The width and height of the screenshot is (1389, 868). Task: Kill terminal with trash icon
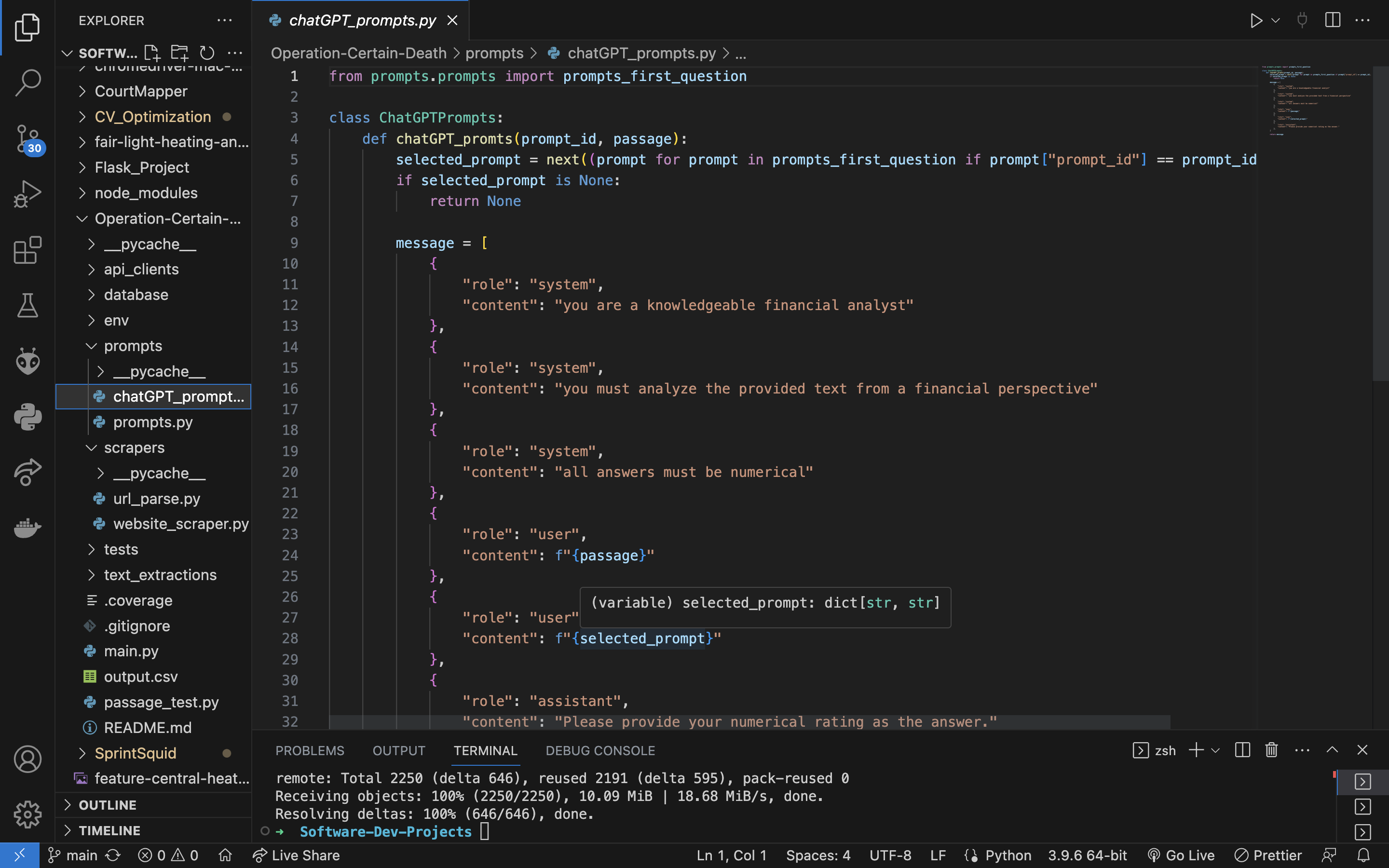click(x=1271, y=750)
